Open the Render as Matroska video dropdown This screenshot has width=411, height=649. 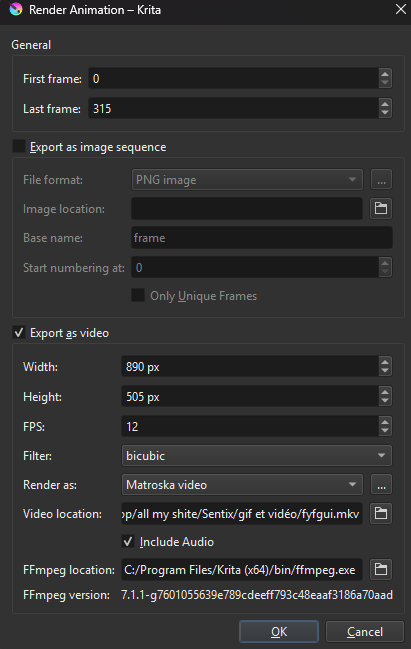[242, 485]
